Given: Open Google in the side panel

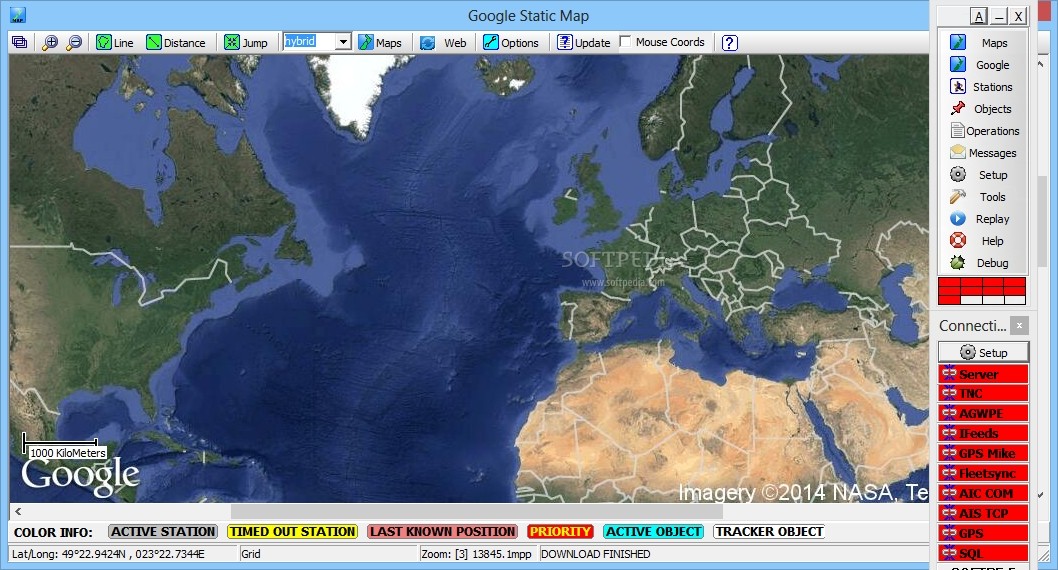Looking at the screenshot, I should (x=983, y=65).
